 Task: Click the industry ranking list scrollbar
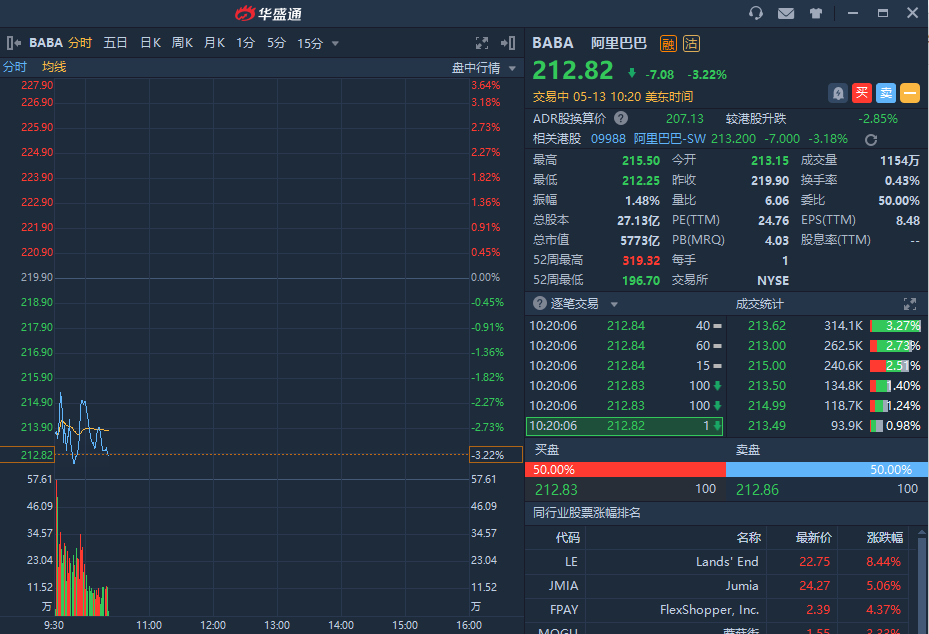pyautogui.click(x=921, y=584)
